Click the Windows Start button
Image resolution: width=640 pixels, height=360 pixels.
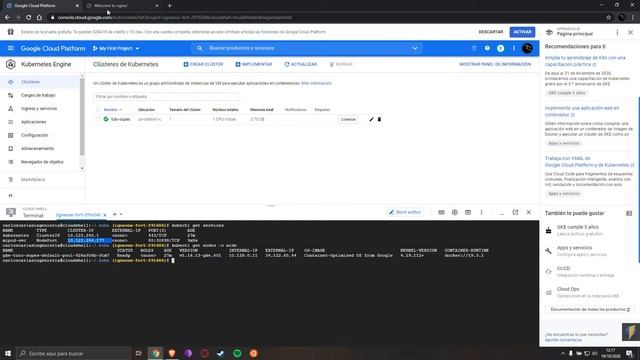point(7,353)
